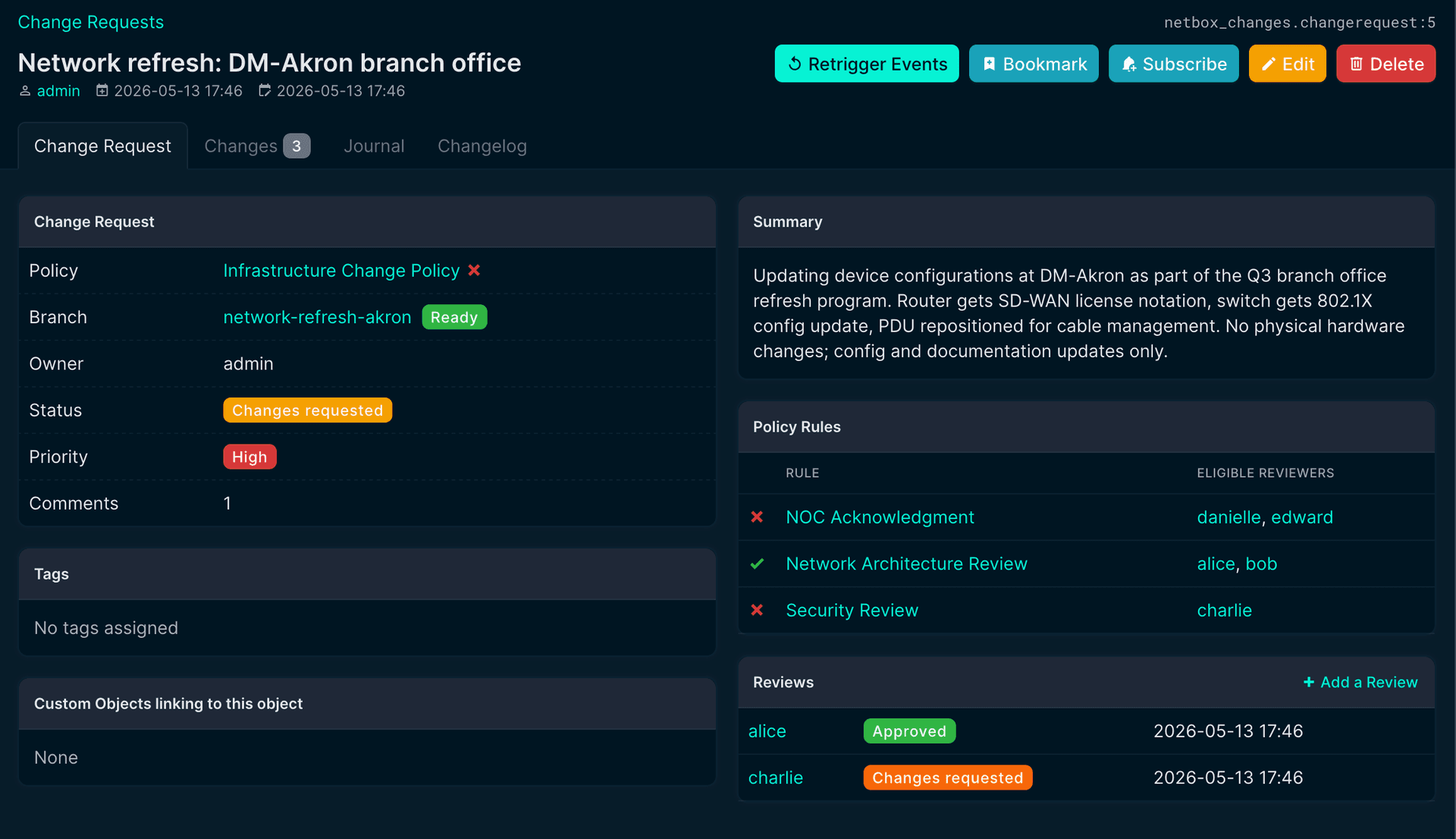
Task: Click the Comments count value 1
Action: pos(227,504)
